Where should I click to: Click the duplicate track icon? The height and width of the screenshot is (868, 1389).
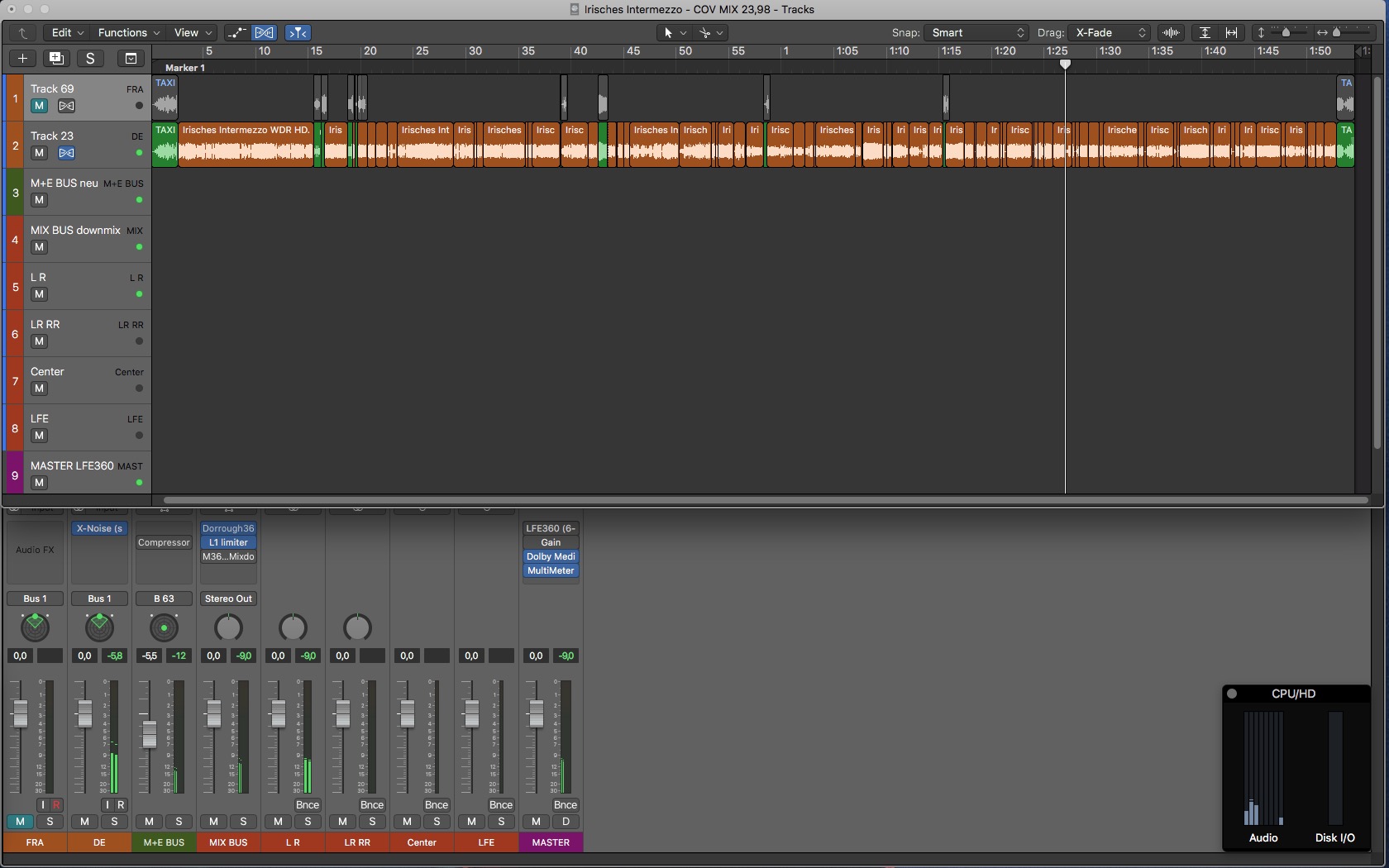[x=56, y=58]
